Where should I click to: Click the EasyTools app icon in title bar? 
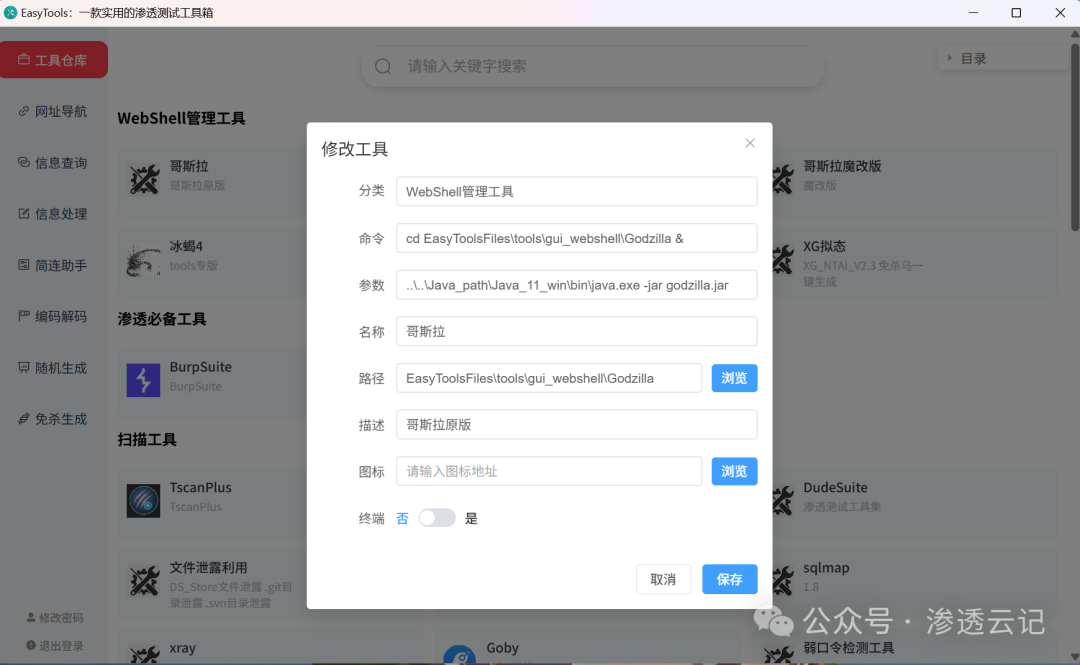[10, 12]
